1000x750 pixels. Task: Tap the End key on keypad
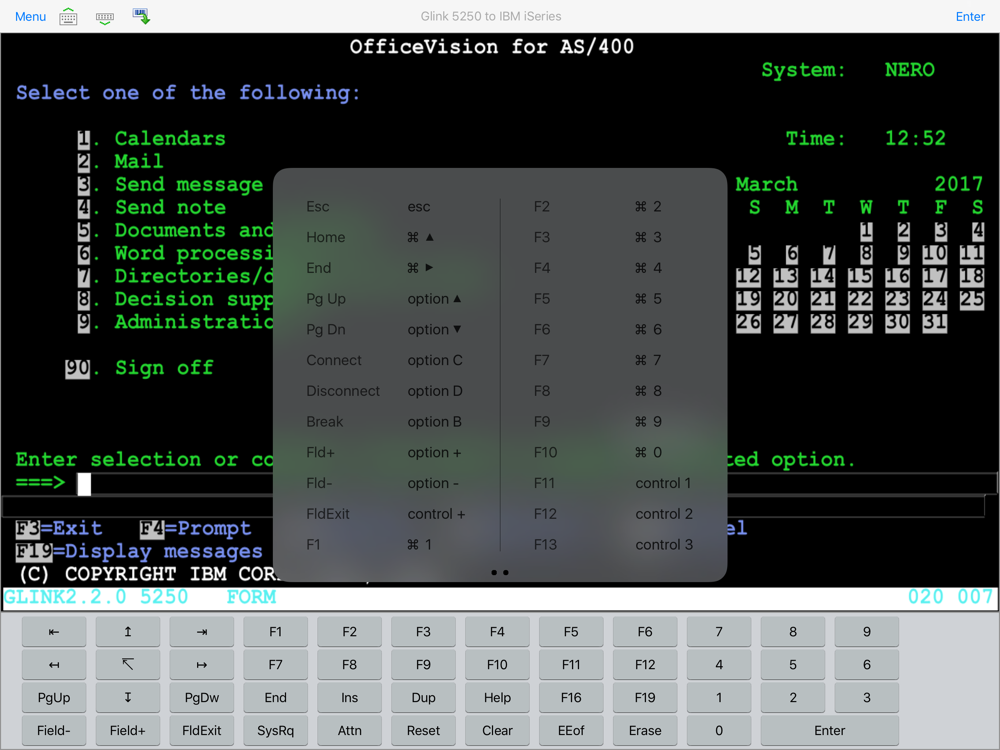click(276, 698)
